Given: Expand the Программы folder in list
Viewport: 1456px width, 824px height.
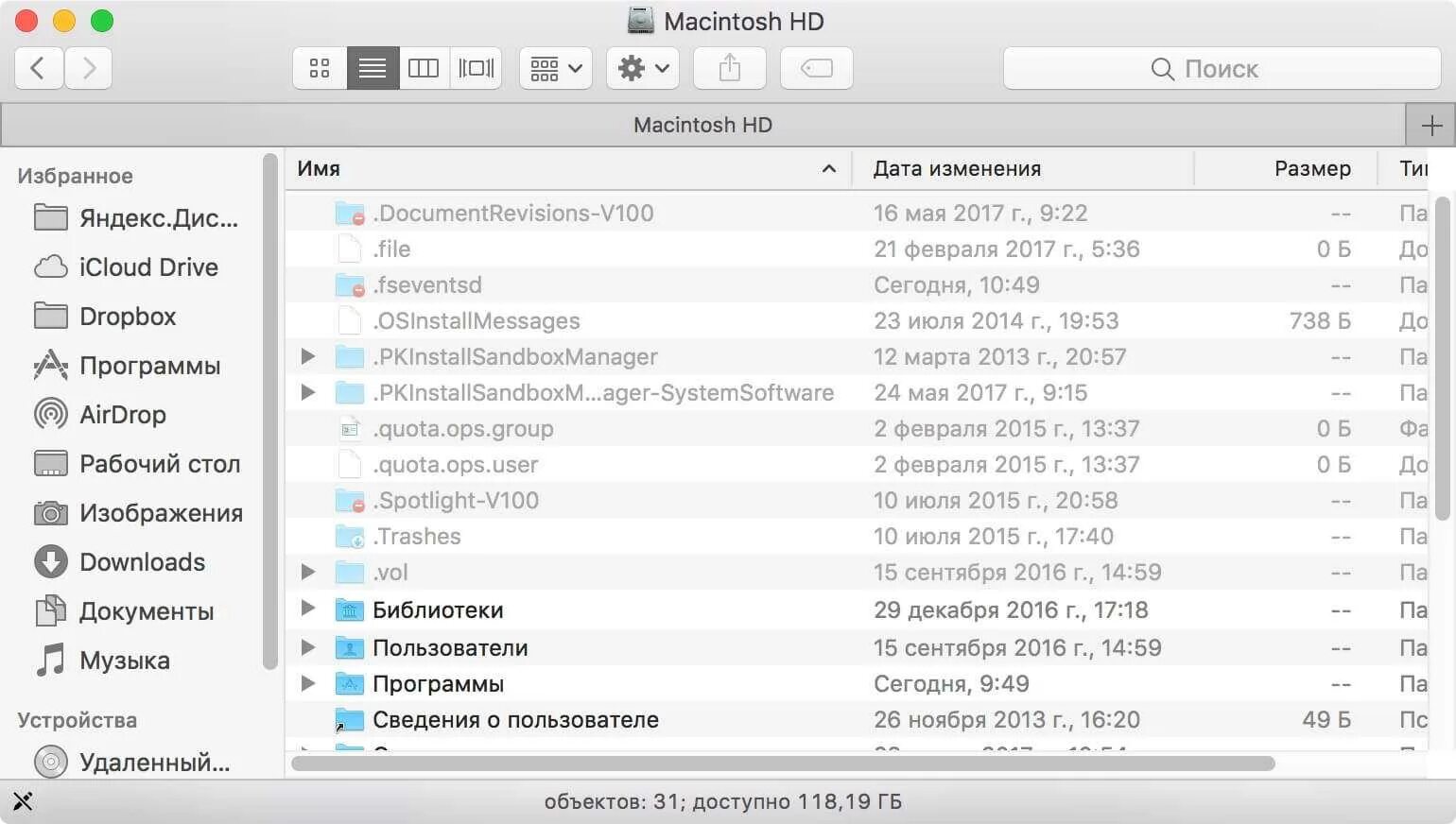Looking at the screenshot, I should [308, 683].
